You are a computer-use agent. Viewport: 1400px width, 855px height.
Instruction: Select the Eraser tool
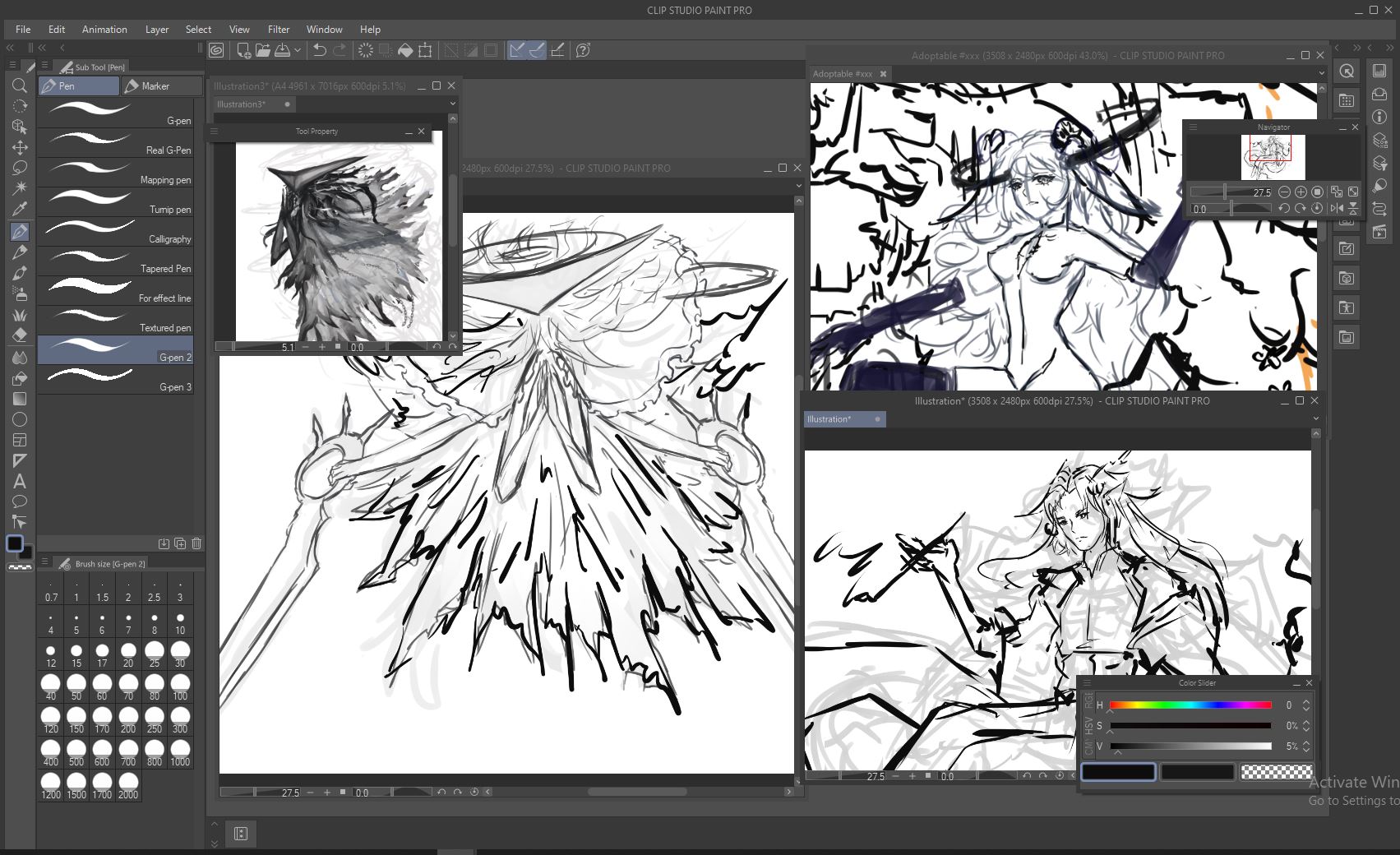pos(20,335)
